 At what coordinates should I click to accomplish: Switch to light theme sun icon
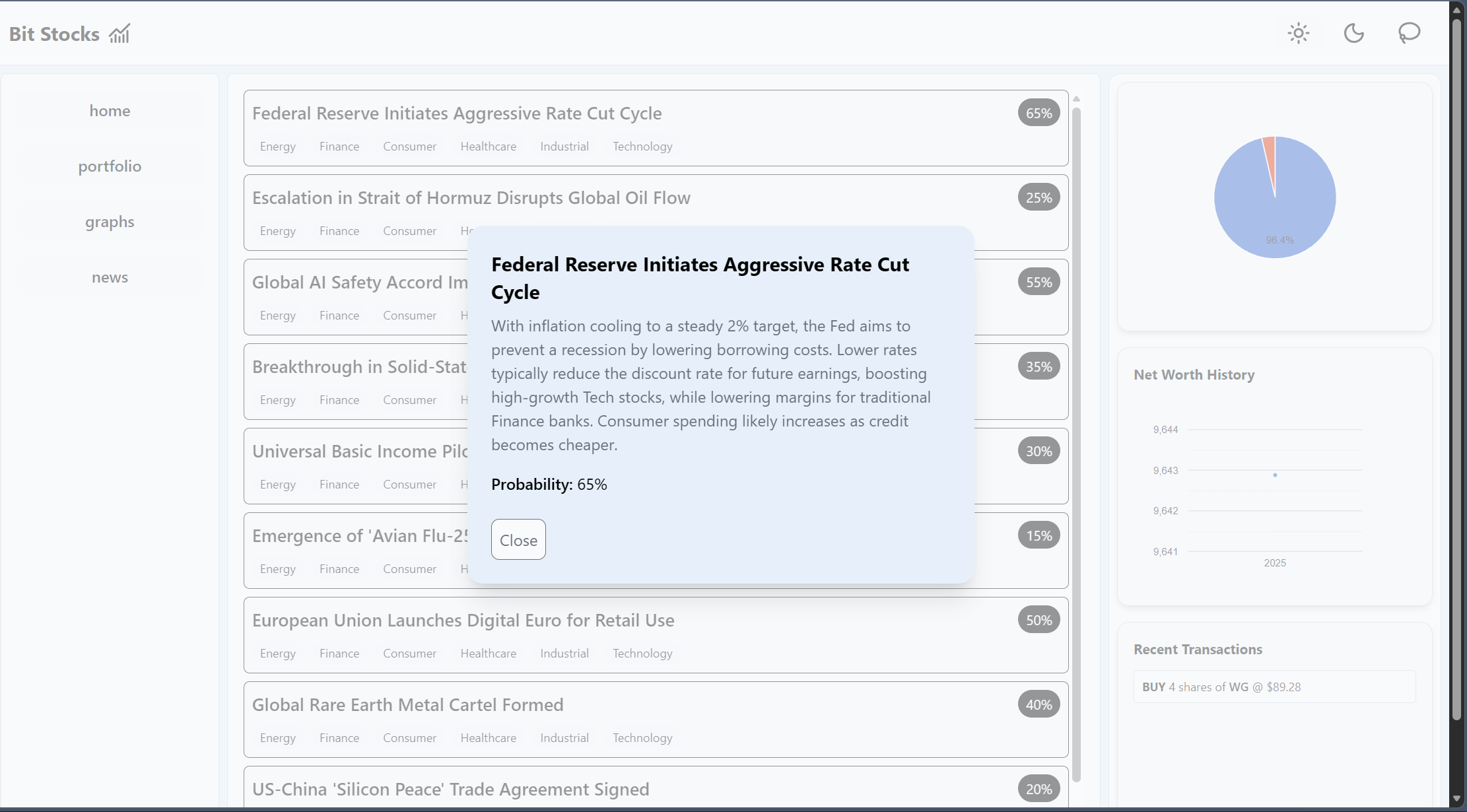[1298, 33]
